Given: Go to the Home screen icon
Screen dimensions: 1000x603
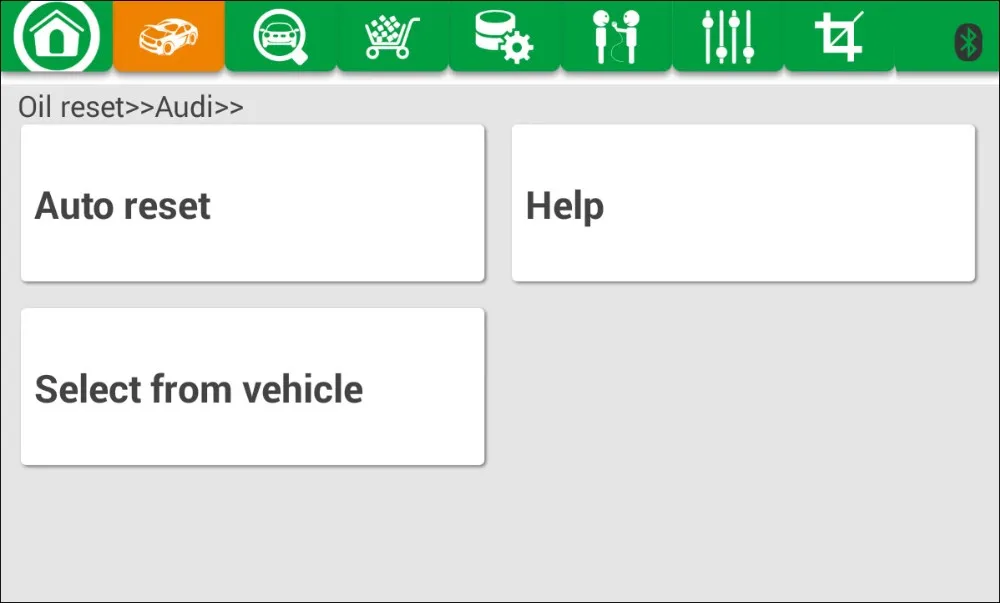Looking at the screenshot, I should [56, 35].
